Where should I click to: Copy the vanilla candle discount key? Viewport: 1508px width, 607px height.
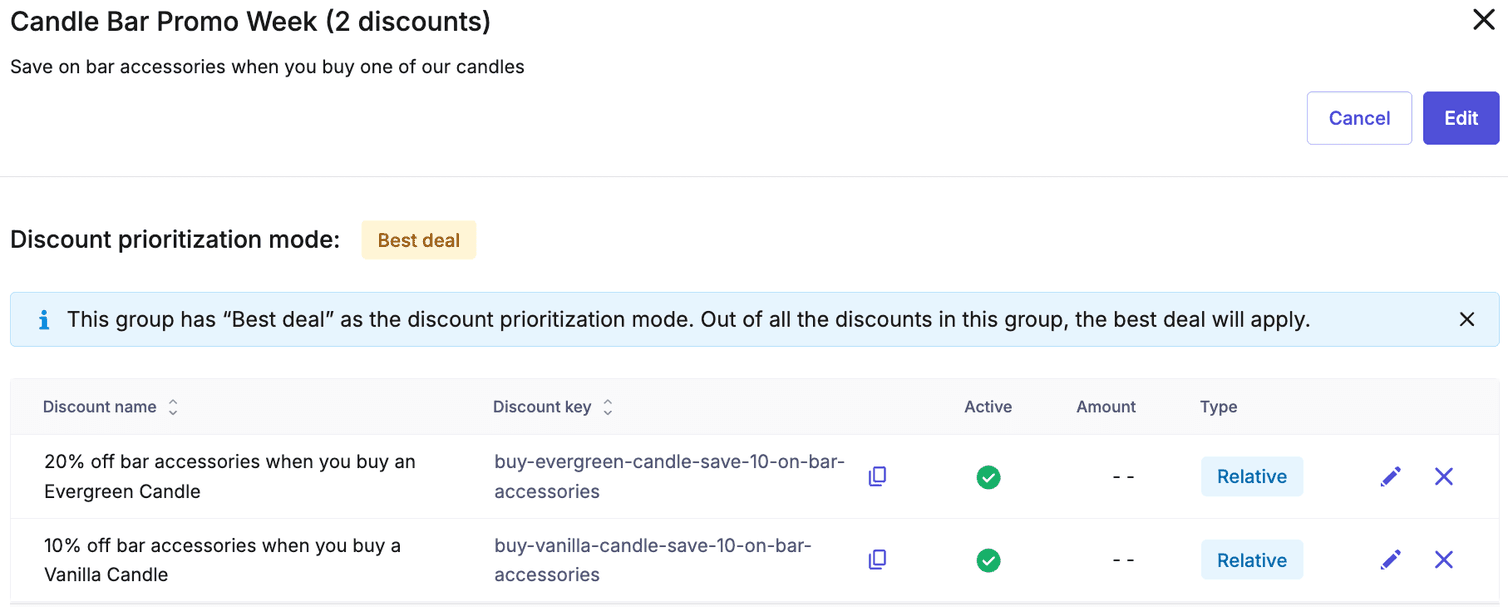click(877, 560)
